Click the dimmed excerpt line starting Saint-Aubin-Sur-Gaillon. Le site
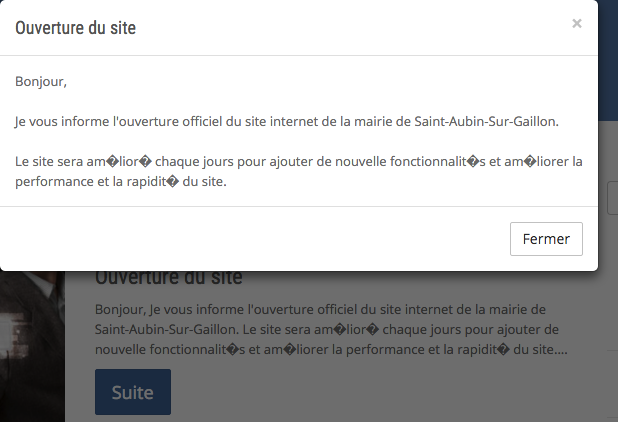 pos(327,329)
